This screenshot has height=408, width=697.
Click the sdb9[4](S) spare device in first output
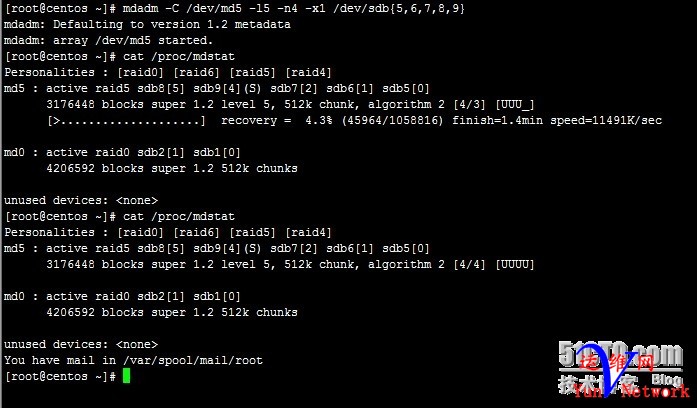tap(227, 88)
